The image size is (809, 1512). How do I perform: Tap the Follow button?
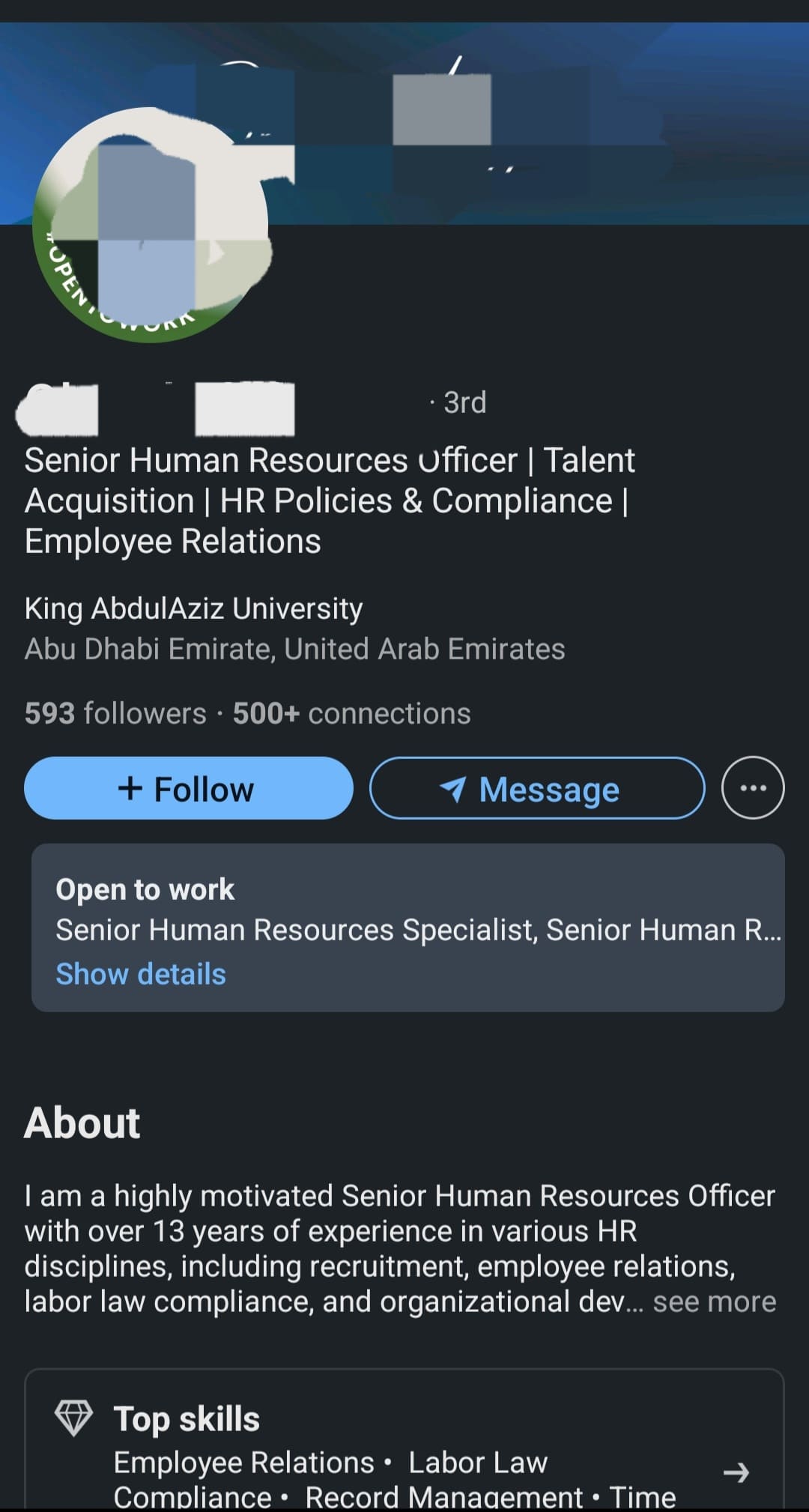pos(188,788)
